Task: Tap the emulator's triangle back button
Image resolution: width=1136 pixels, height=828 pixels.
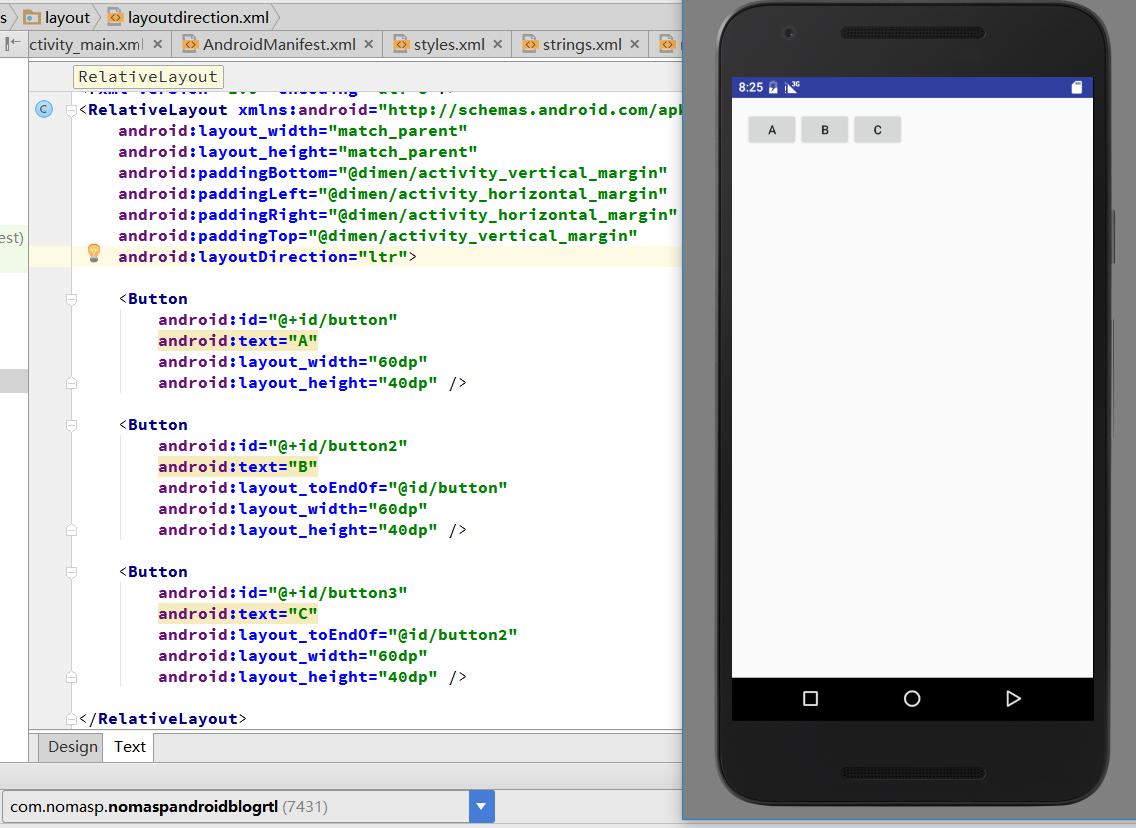Action: coord(1014,698)
